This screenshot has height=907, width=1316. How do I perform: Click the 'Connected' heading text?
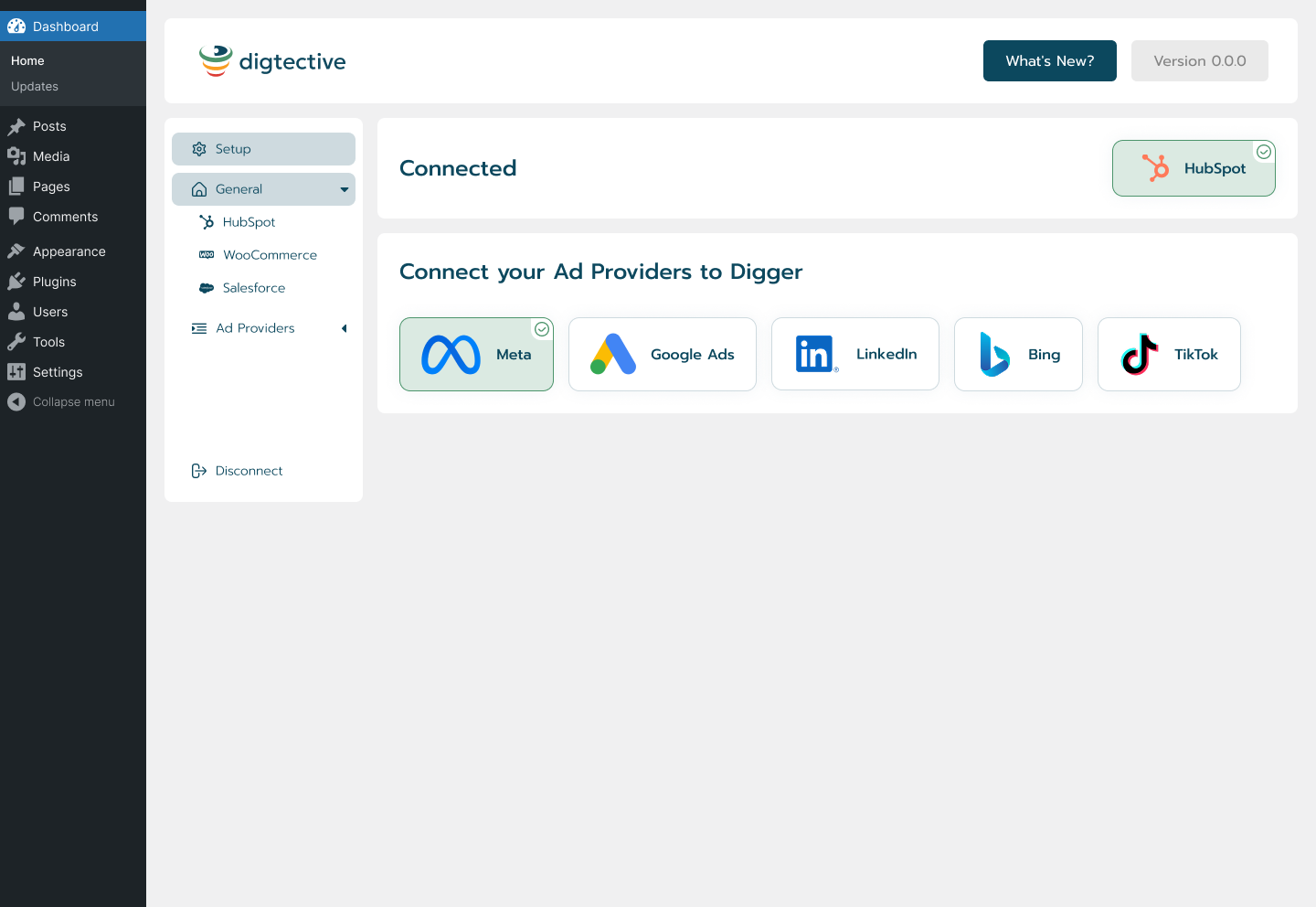(458, 168)
